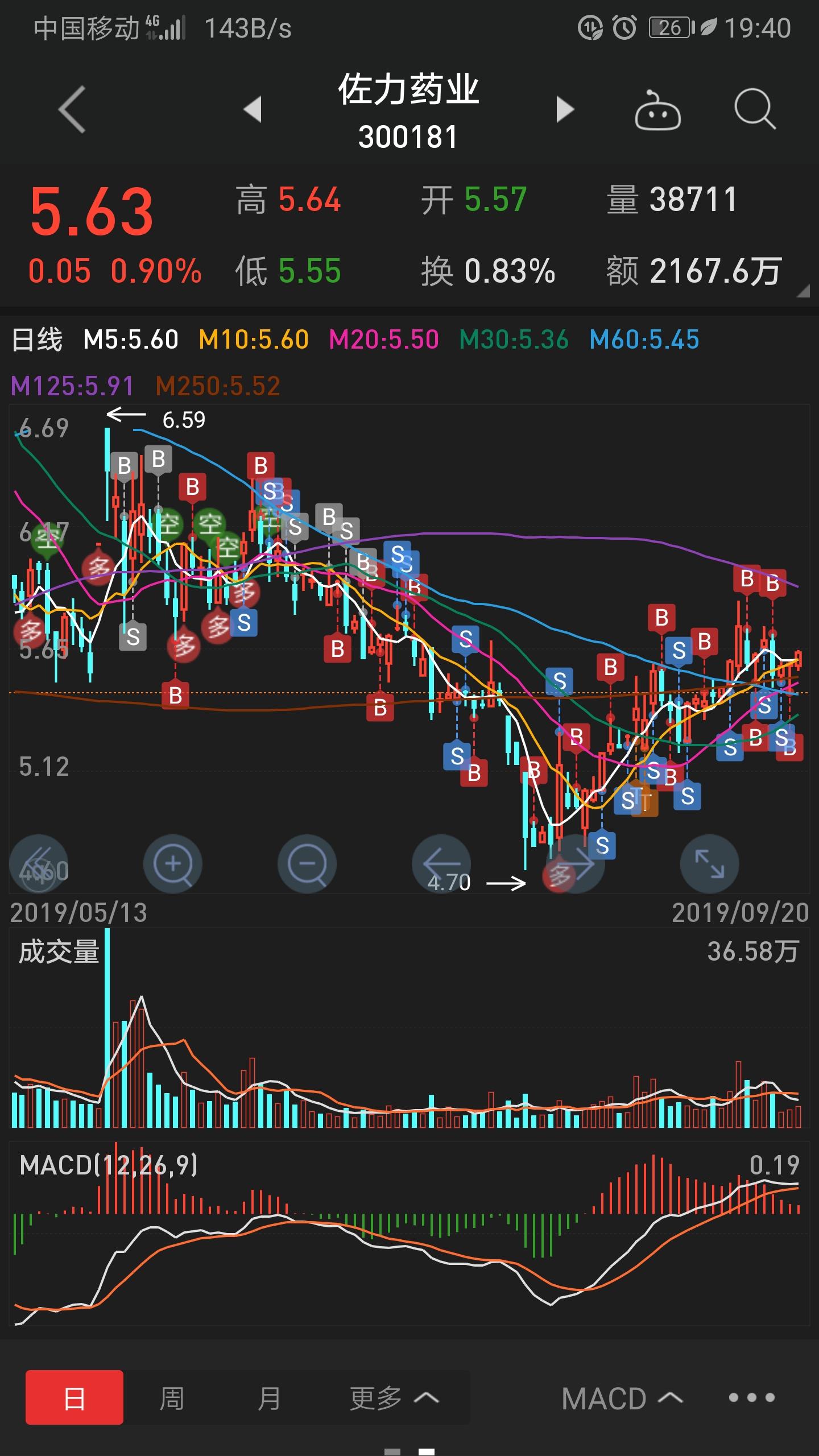Tap the 4.70 low price marker

(449, 883)
